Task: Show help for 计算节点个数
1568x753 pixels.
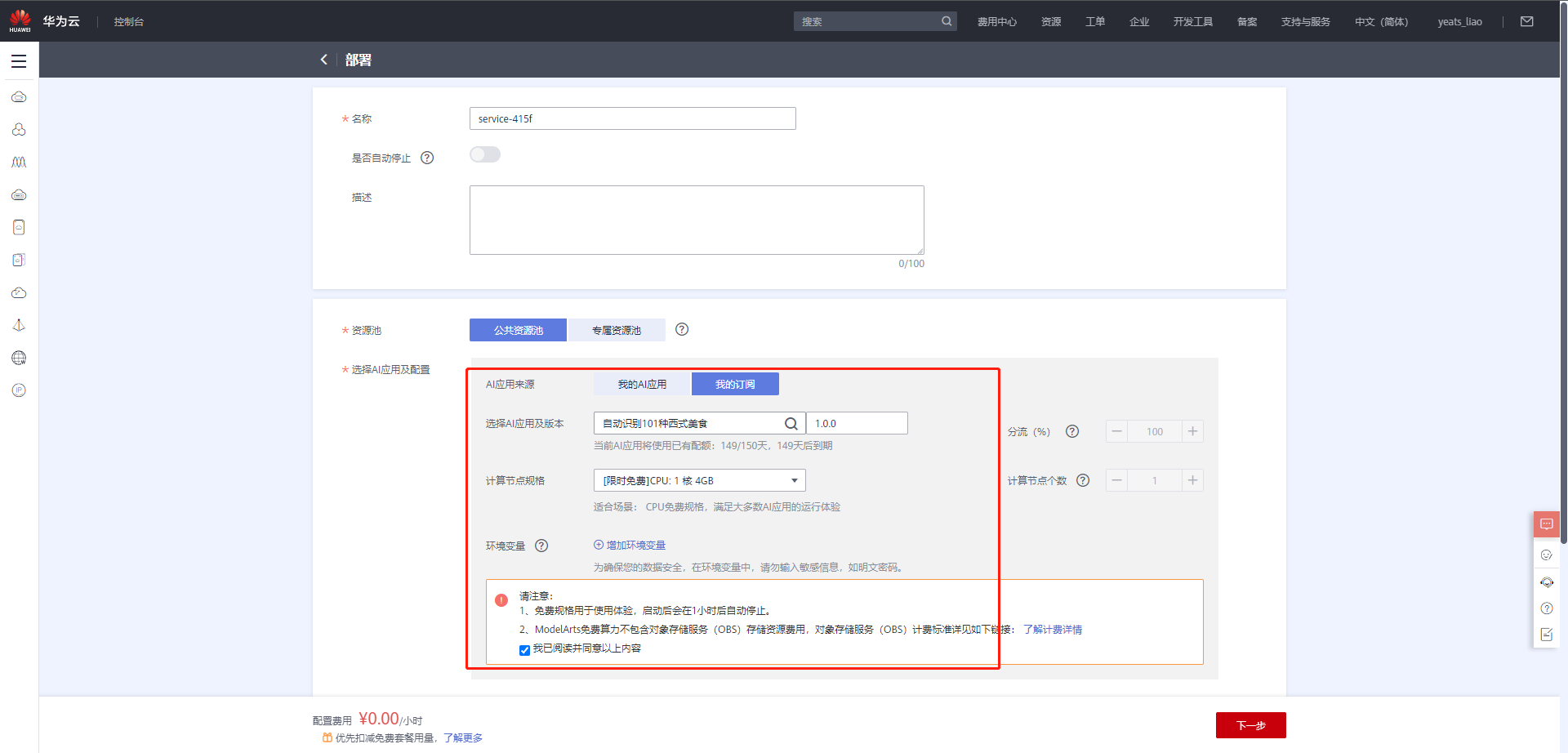Action: 1083,480
